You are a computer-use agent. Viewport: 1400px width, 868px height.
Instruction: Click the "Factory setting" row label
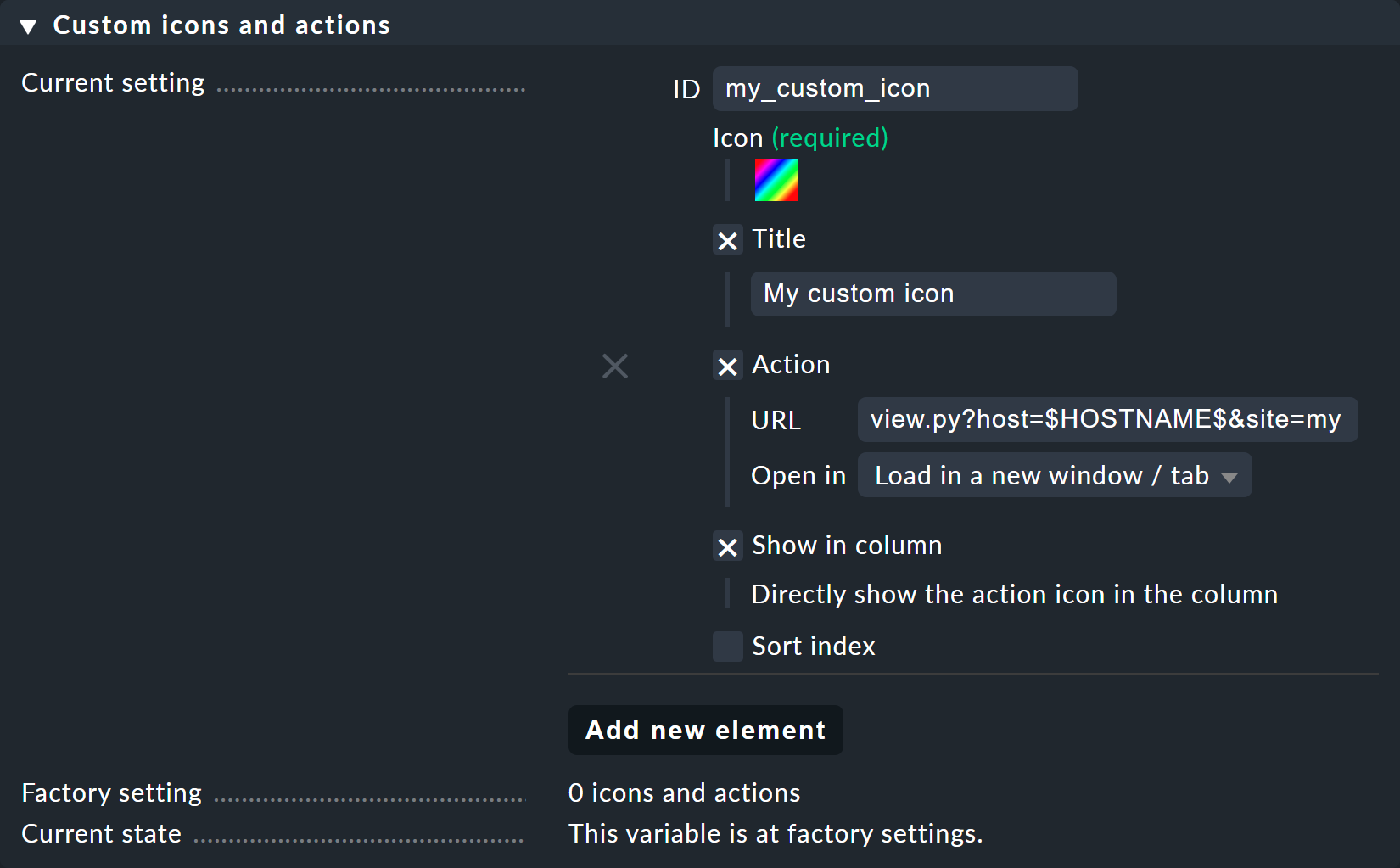click(111, 793)
